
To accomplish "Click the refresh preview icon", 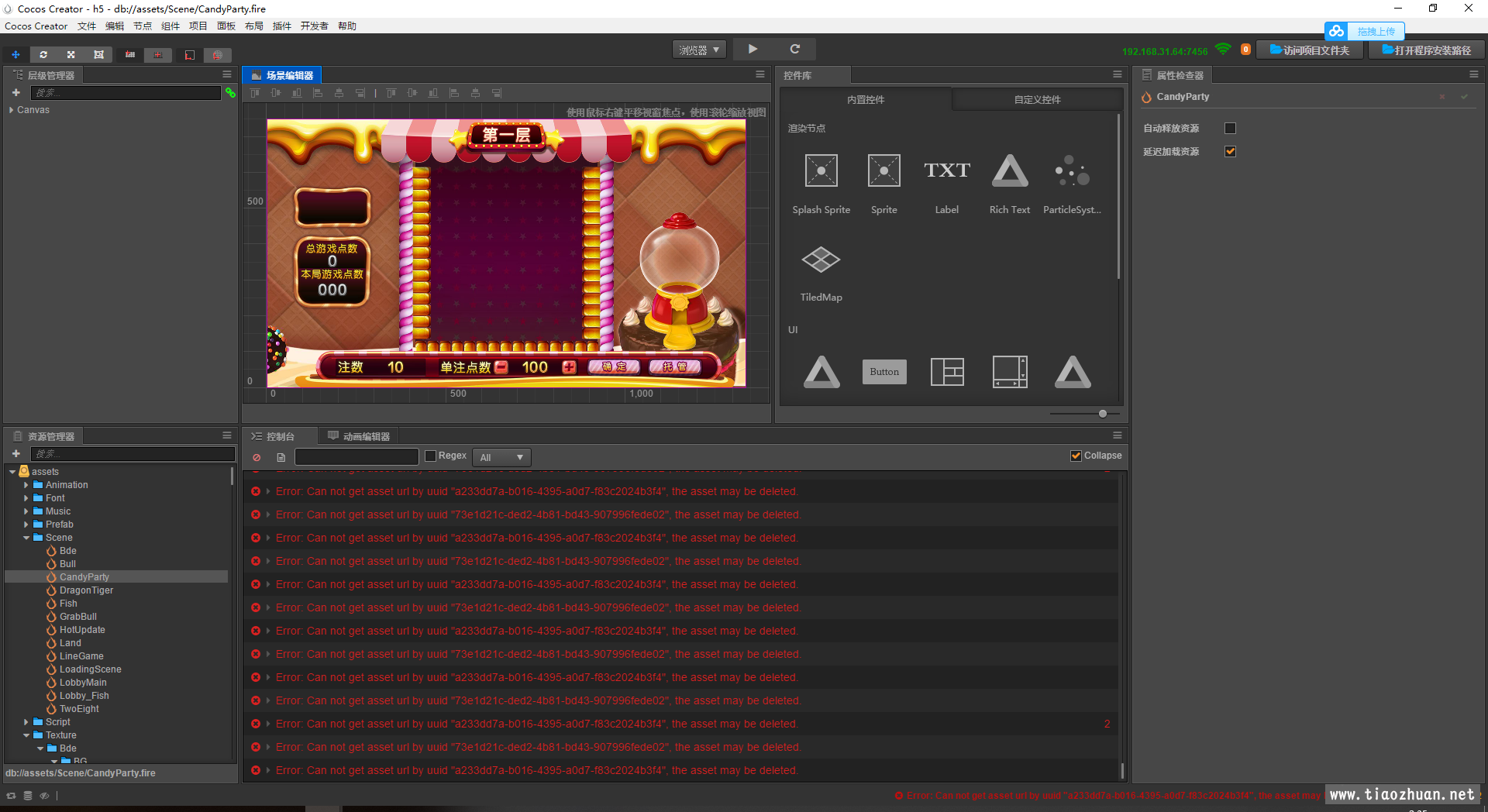I will pyautogui.click(x=794, y=49).
